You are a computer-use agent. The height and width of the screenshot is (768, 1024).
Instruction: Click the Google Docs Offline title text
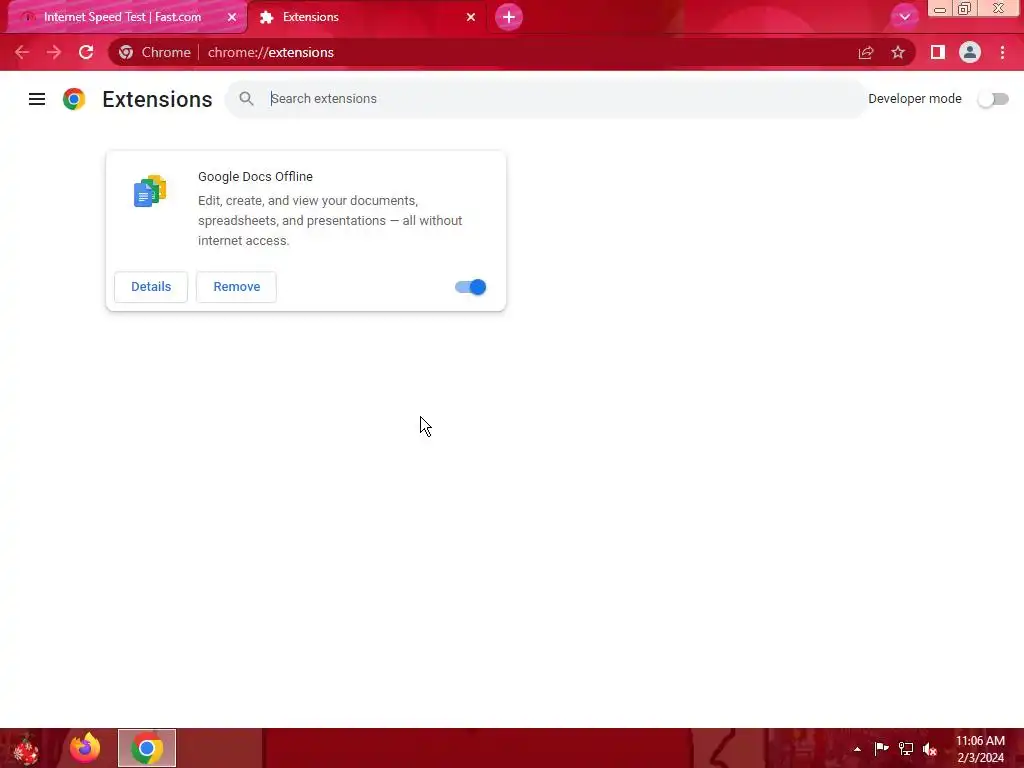255,176
